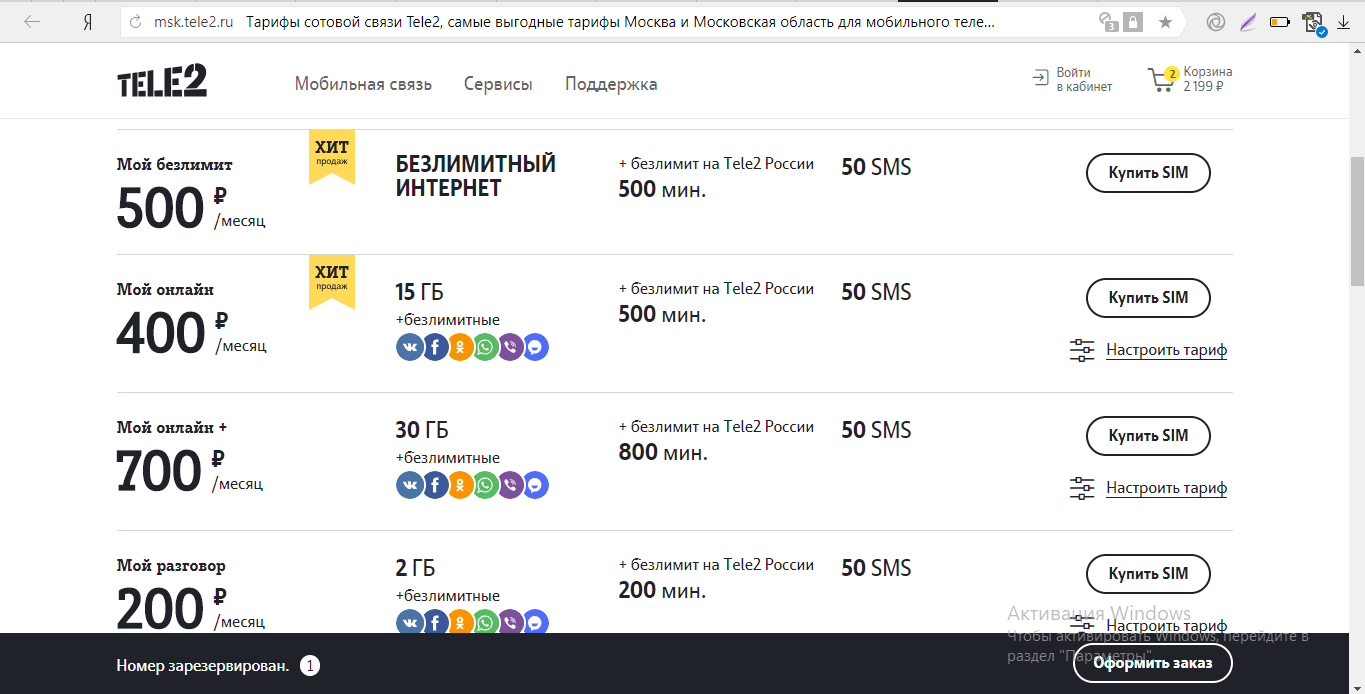Click the Odnoklassniki icon in Мой онлайн 400 tariff
This screenshot has width=1365, height=694.
tap(460, 347)
